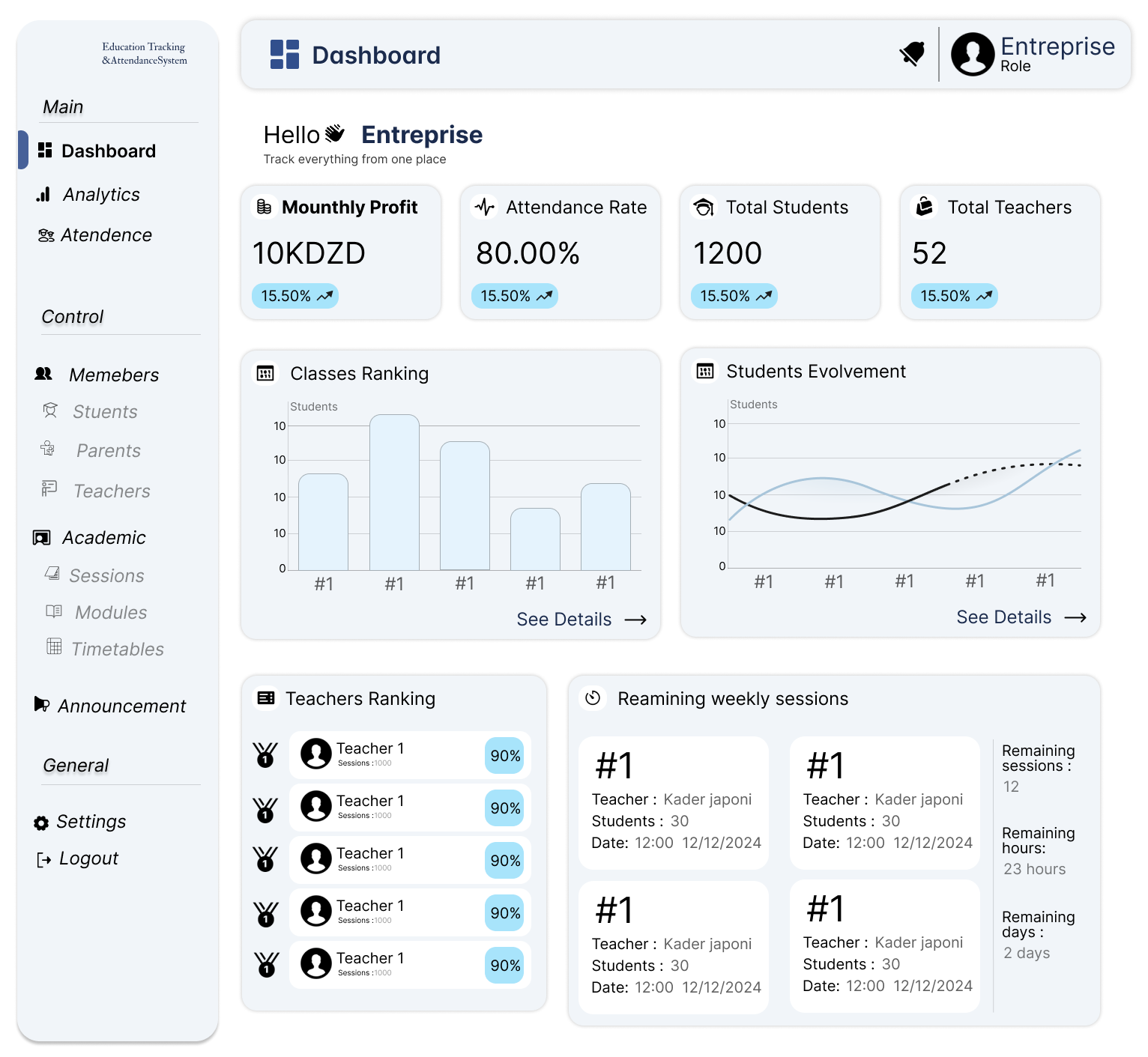Click the Logout arrow icon
The height and width of the screenshot is (1057, 1148).
pyautogui.click(x=43, y=860)
